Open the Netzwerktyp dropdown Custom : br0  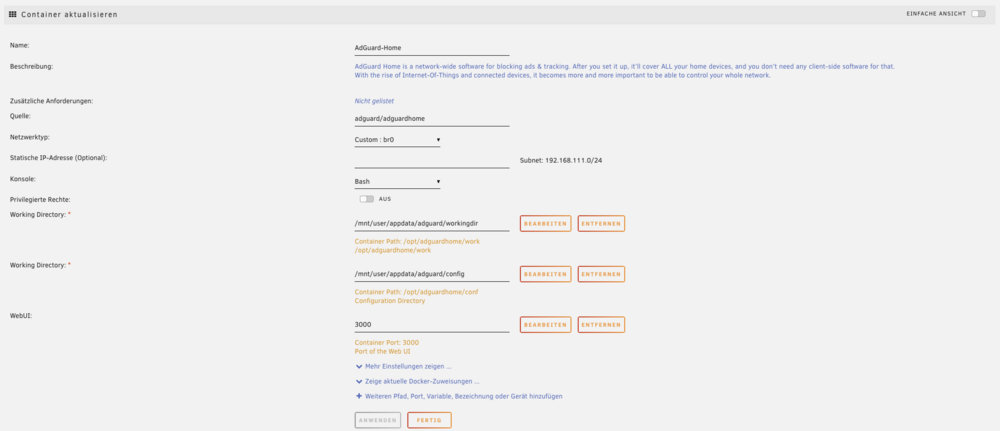coord(397,139)
